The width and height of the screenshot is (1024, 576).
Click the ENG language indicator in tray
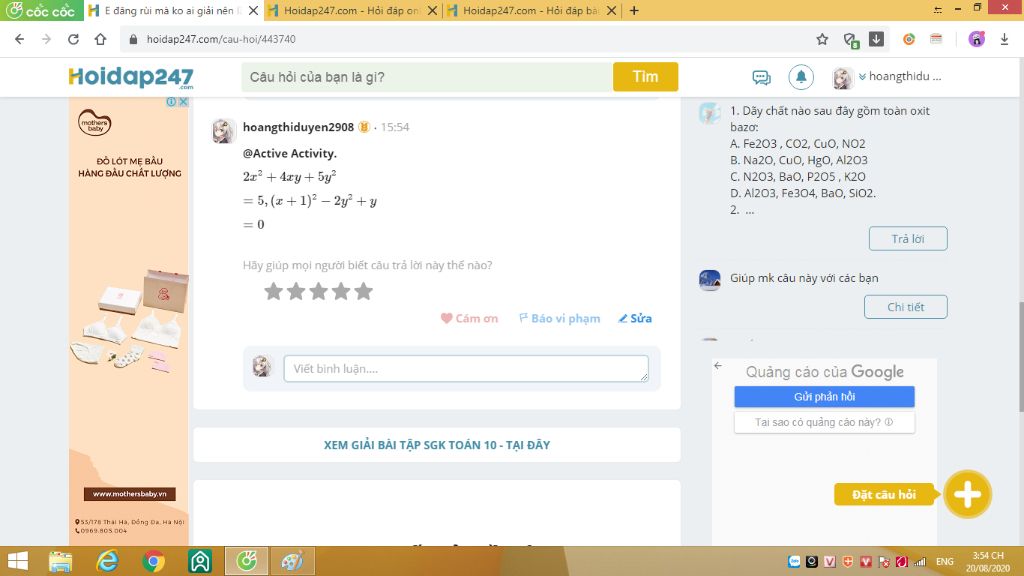pyautogui.click(x=944, y=561)
